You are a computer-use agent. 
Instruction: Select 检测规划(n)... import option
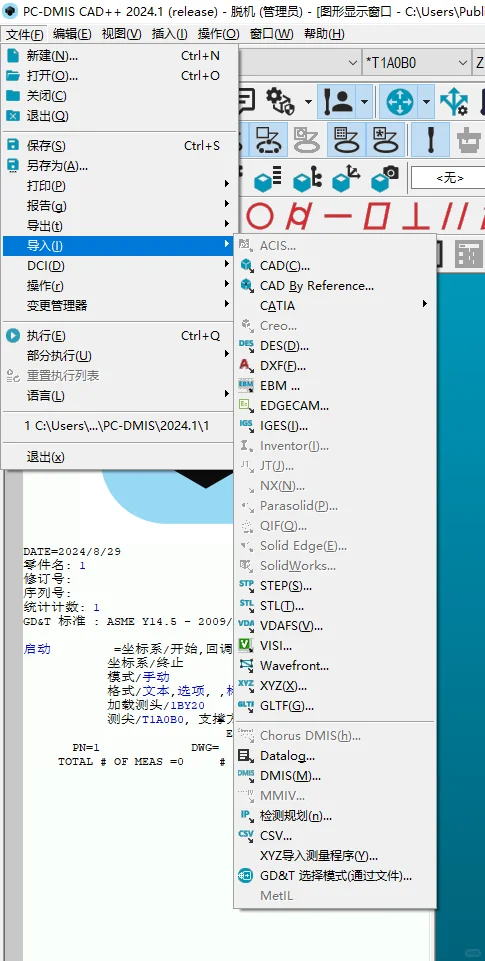click(335, 816)
